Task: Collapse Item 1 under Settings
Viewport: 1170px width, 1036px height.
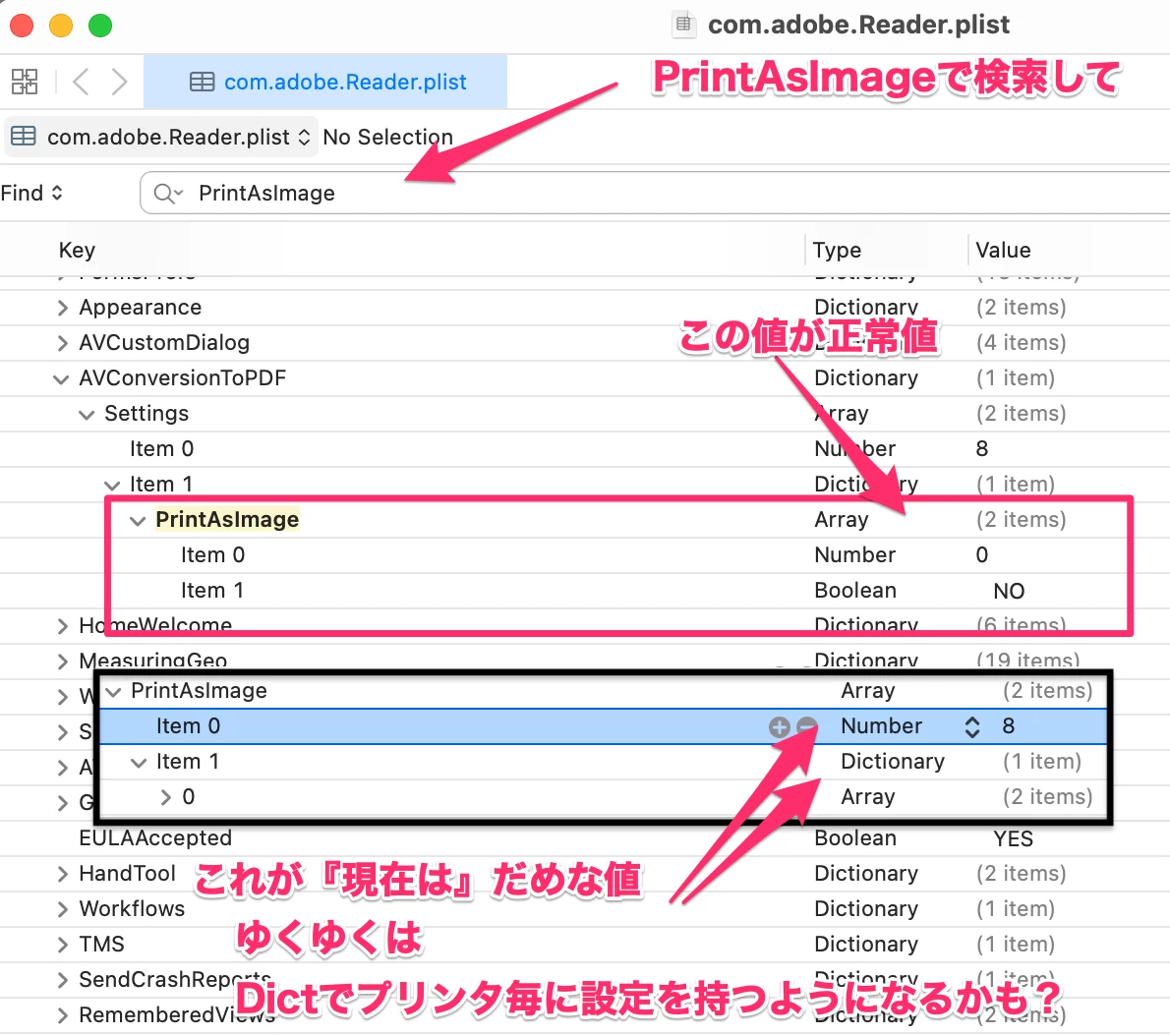Action: point(112,485)
